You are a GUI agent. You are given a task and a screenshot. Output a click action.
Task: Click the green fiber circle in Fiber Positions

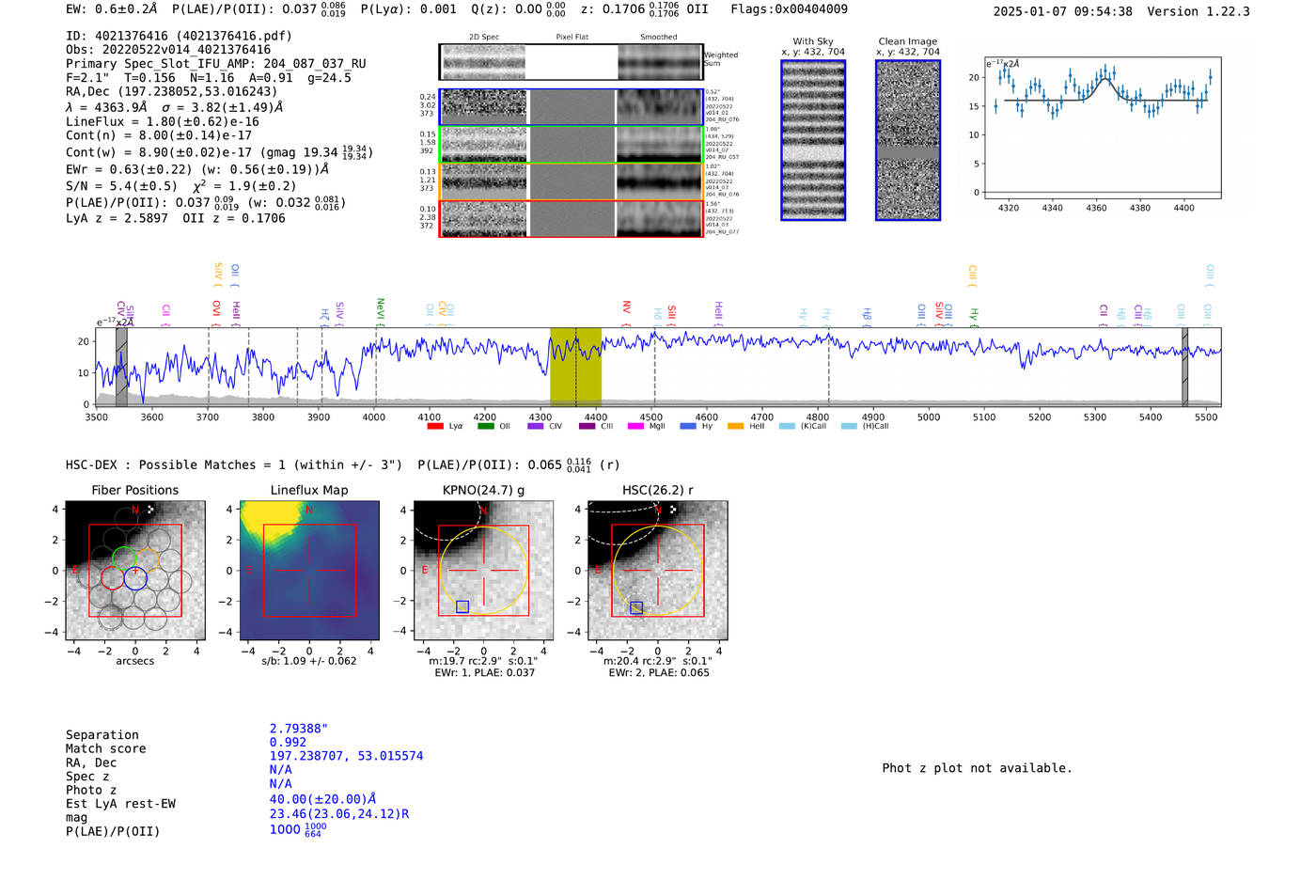click(124, 558)
